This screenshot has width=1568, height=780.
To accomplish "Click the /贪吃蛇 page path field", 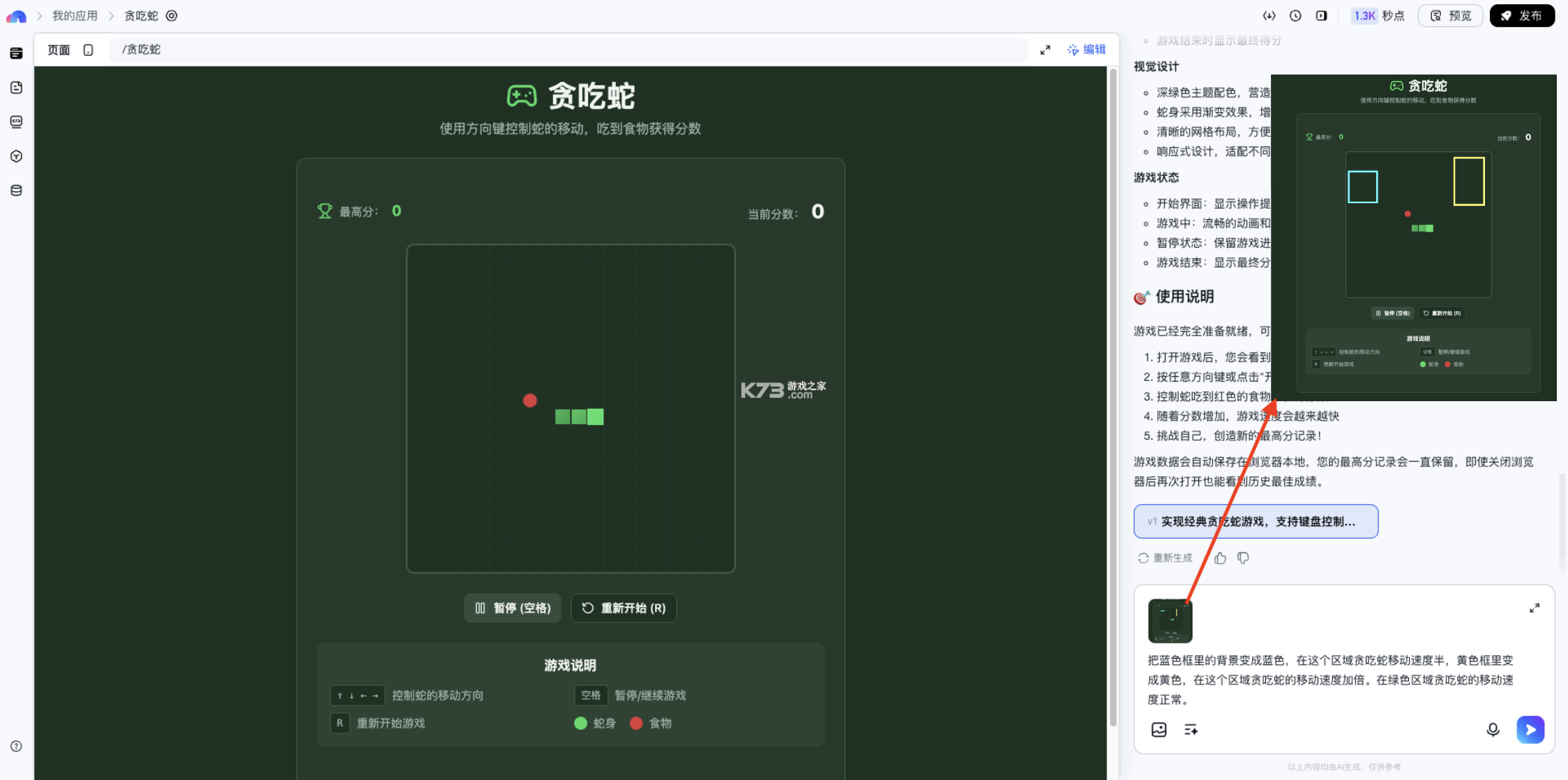I will point(568,50).
